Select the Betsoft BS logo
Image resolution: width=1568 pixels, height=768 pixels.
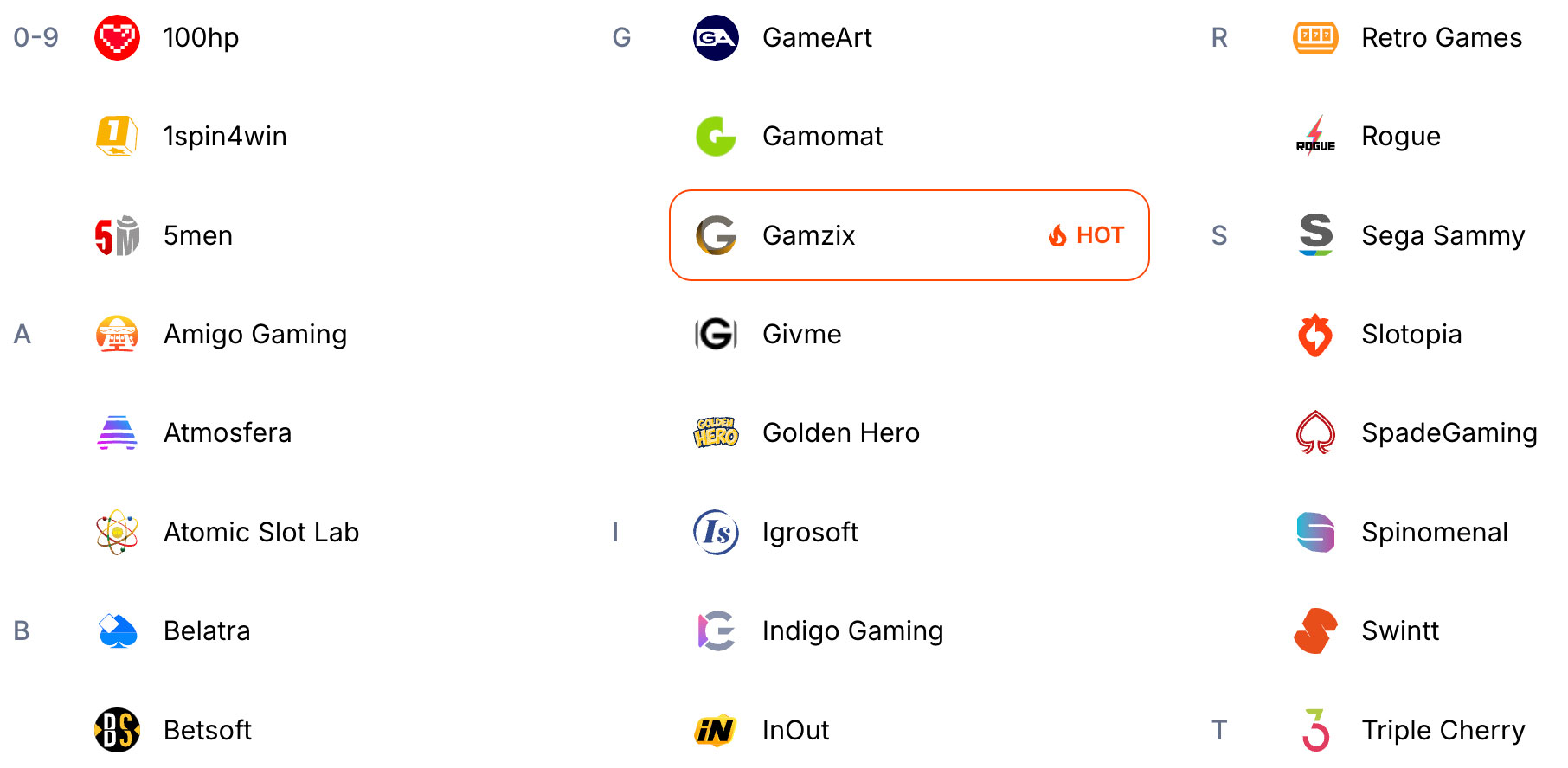pos(117,730)
